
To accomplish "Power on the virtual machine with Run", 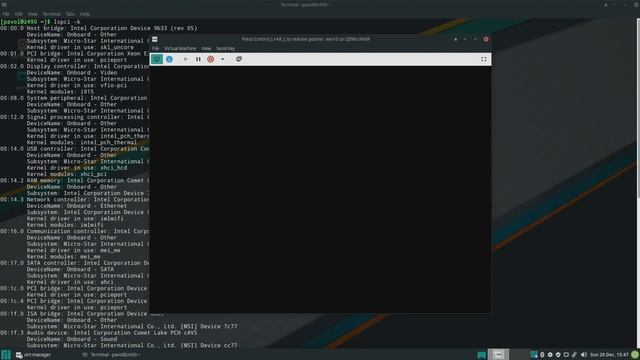I will (x=186, y=59).
